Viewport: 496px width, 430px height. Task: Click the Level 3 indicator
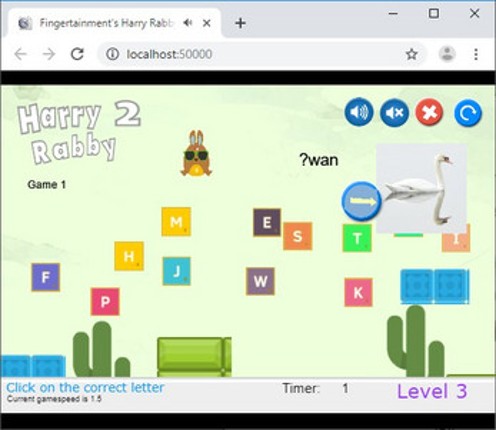432,391
